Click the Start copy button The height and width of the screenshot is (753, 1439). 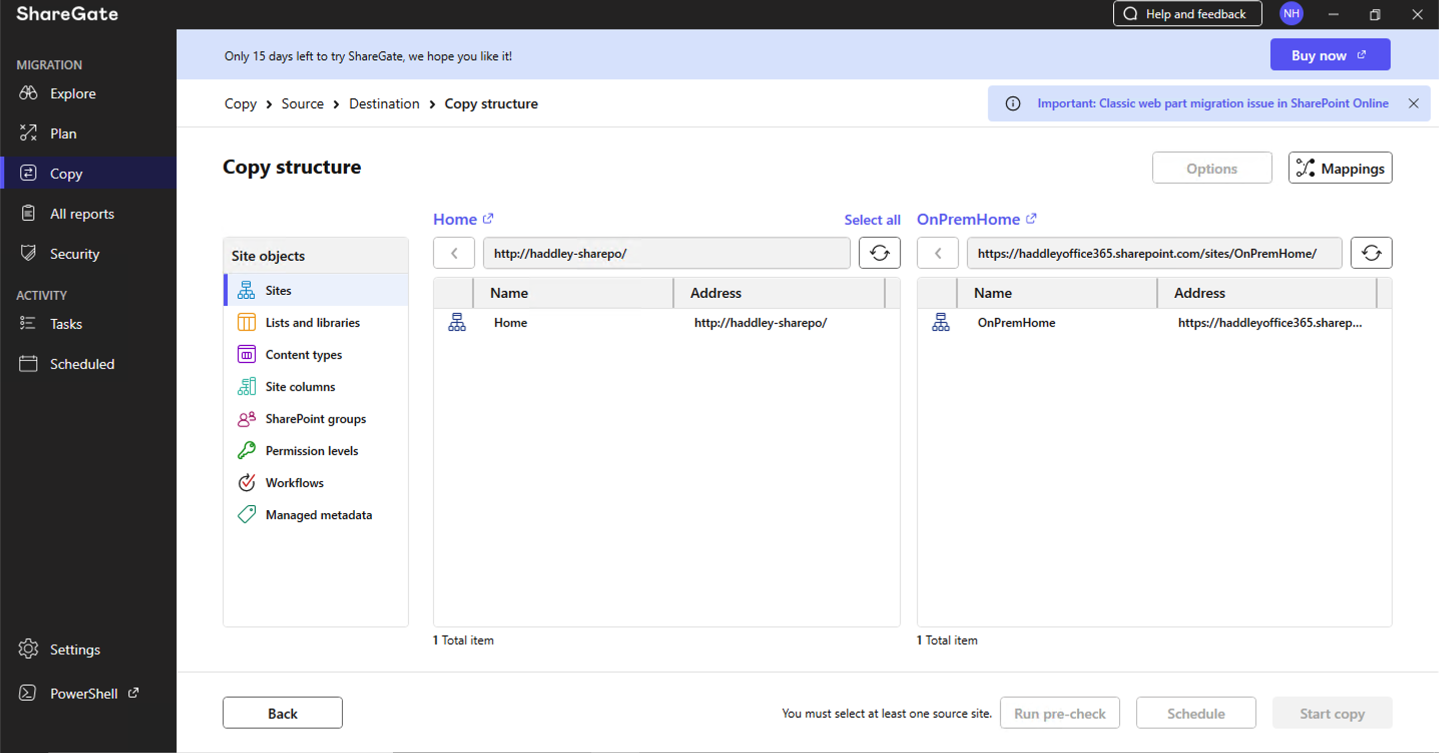click(x=1332, y=713)
